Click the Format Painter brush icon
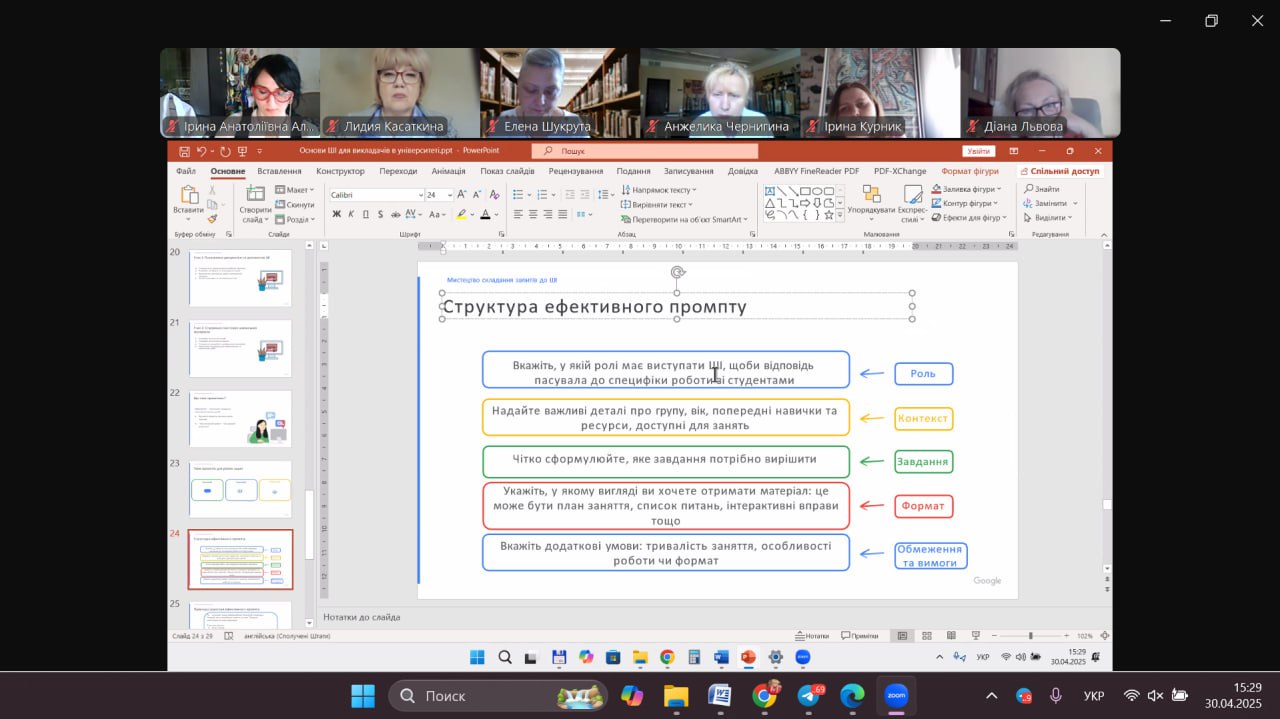Screen dimensions: 1280x719 [212, 217]
